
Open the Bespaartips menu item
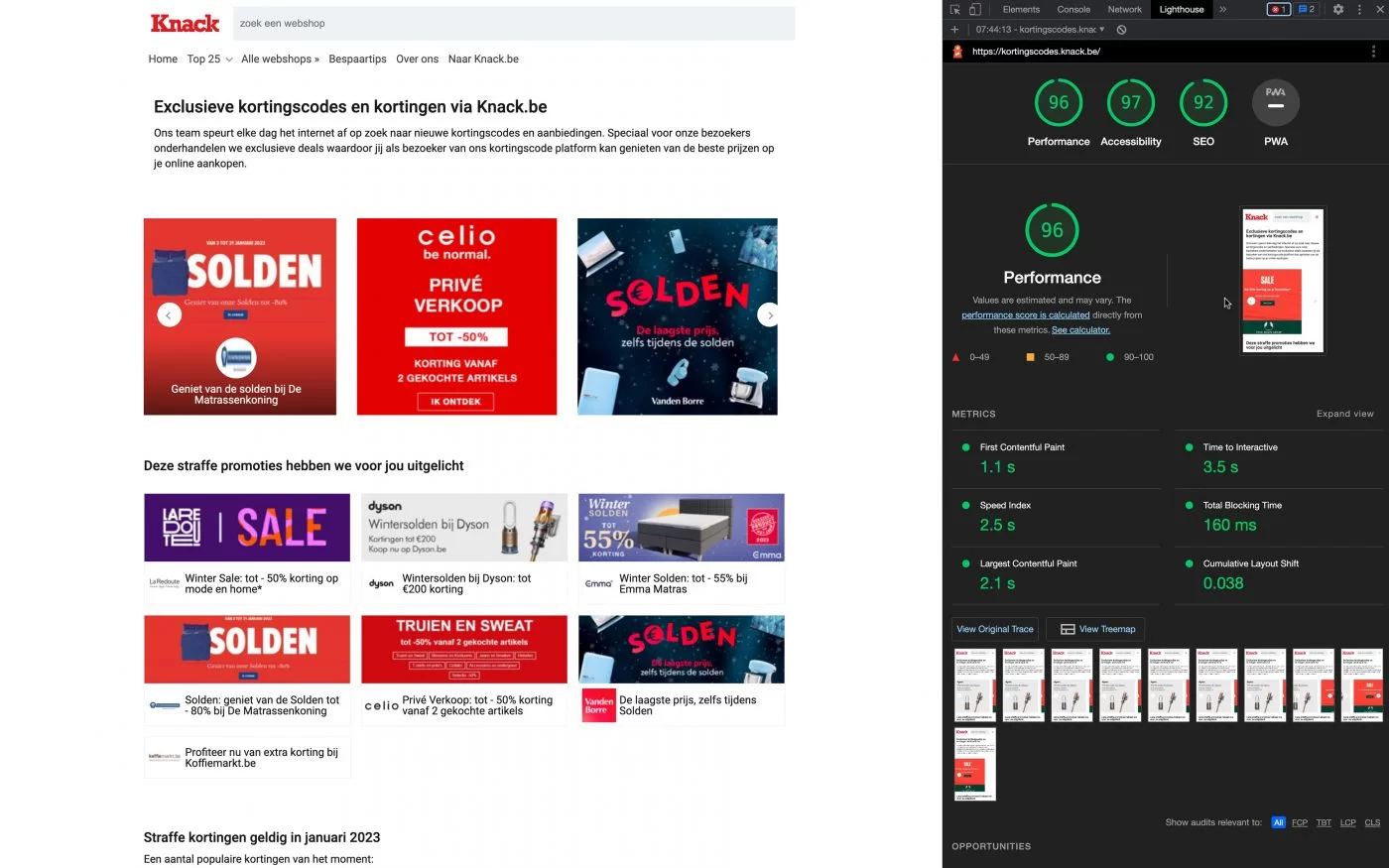357,59
